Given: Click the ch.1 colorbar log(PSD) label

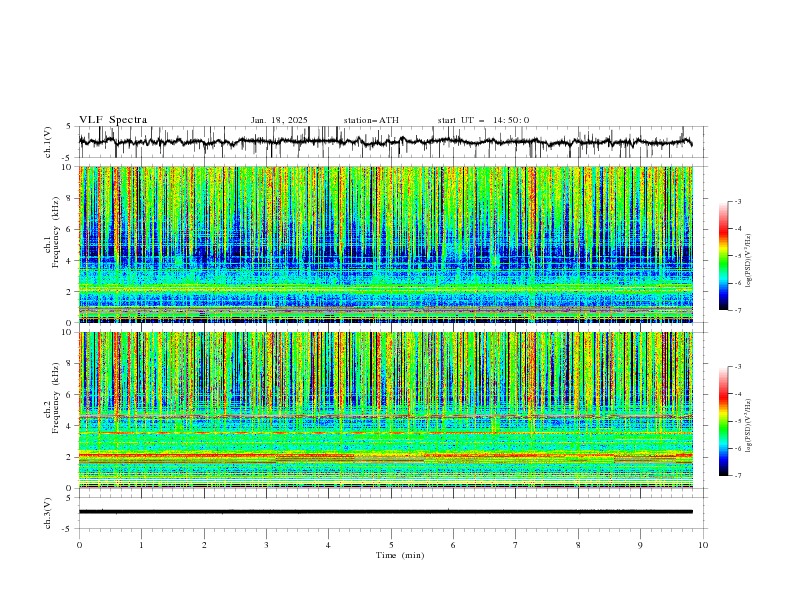Looking at the screenshot, I should [x=749, y=261].
